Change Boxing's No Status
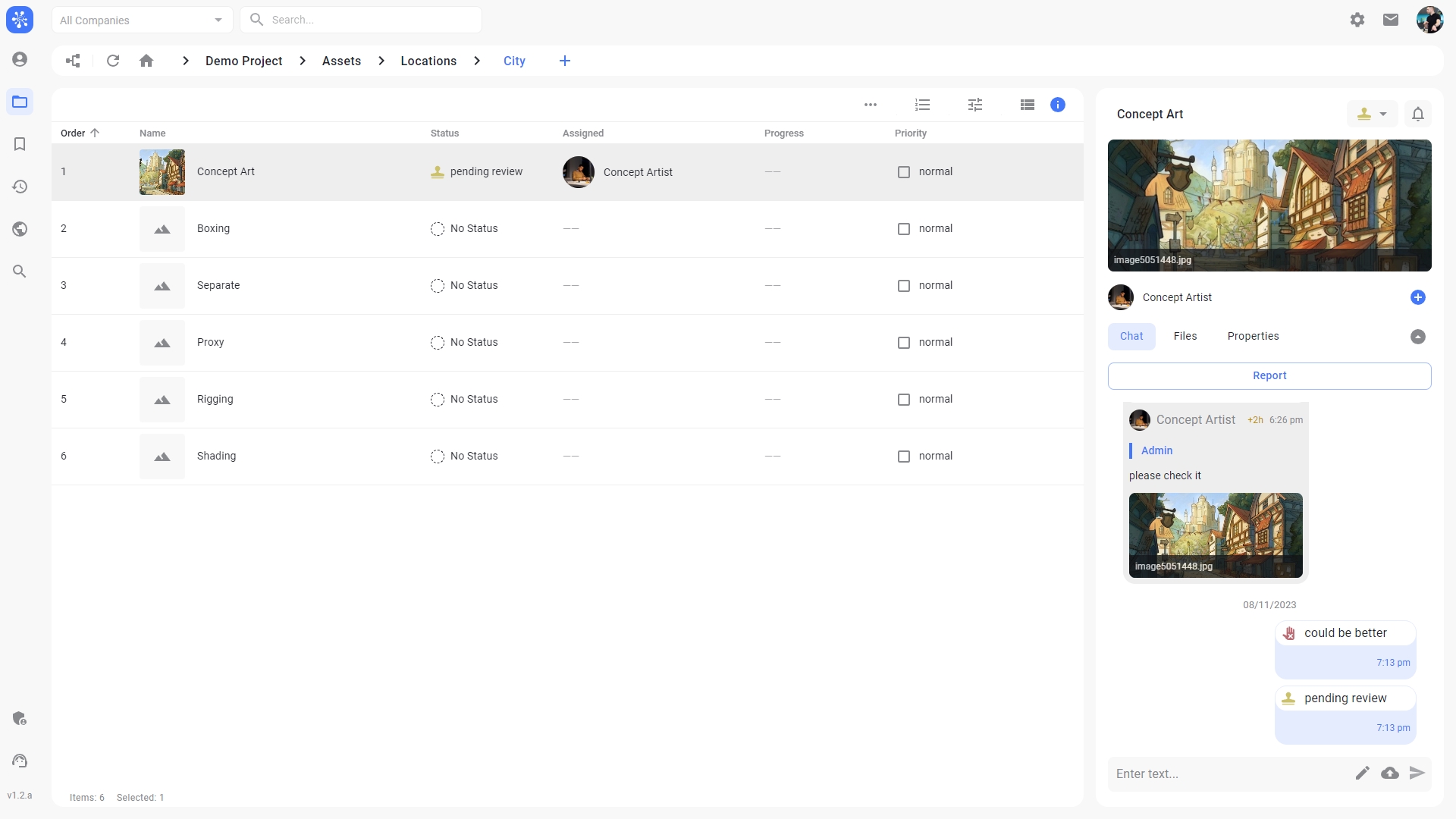Screen dimensions: 1456x819 [x=464, y=229]
